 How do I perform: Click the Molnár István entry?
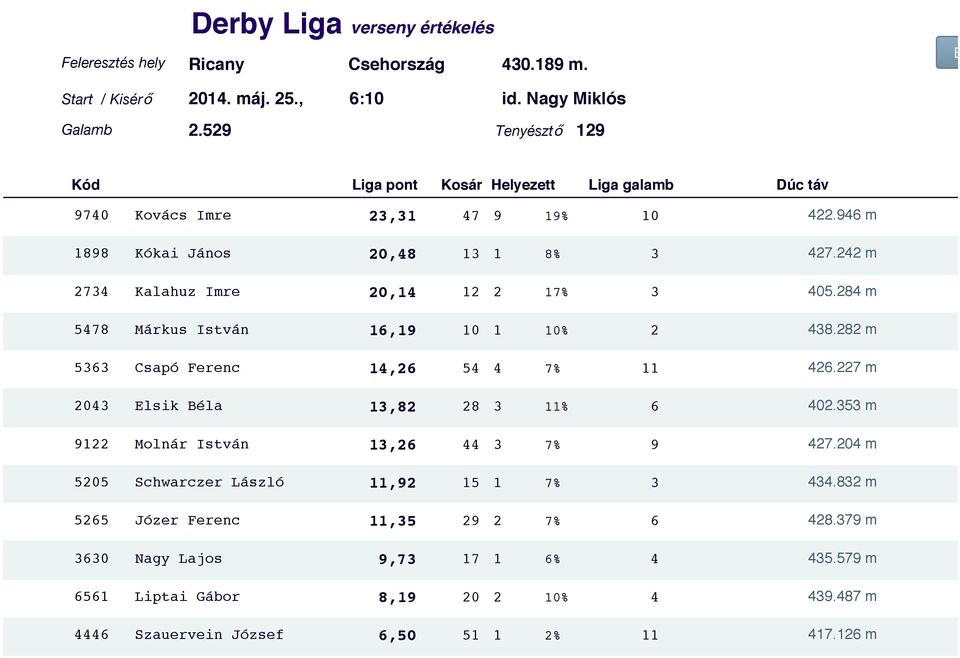pos(191,444)
